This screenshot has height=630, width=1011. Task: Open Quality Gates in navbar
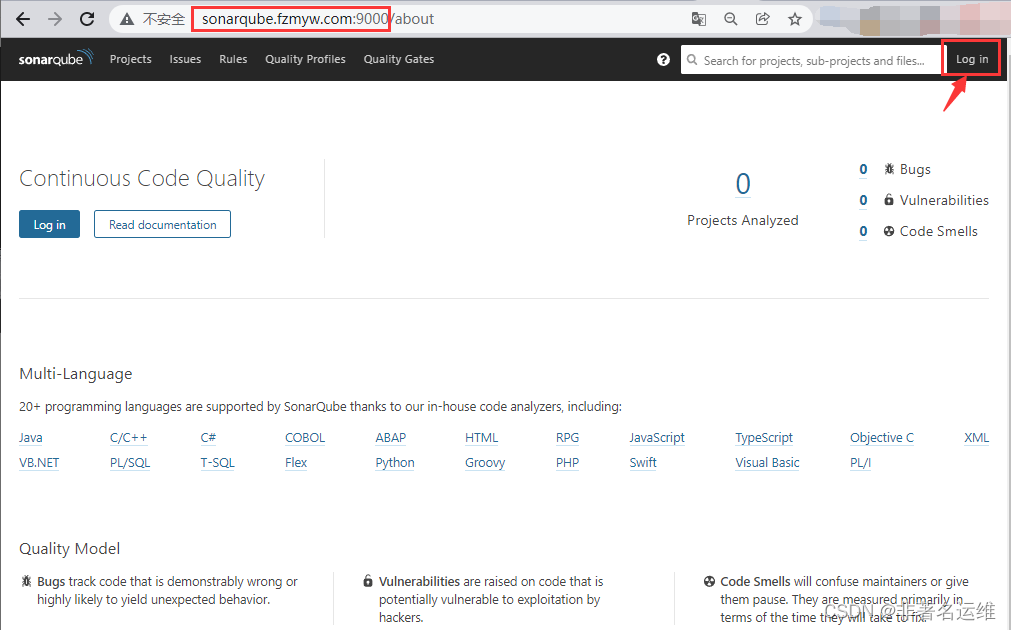[398, 59]
